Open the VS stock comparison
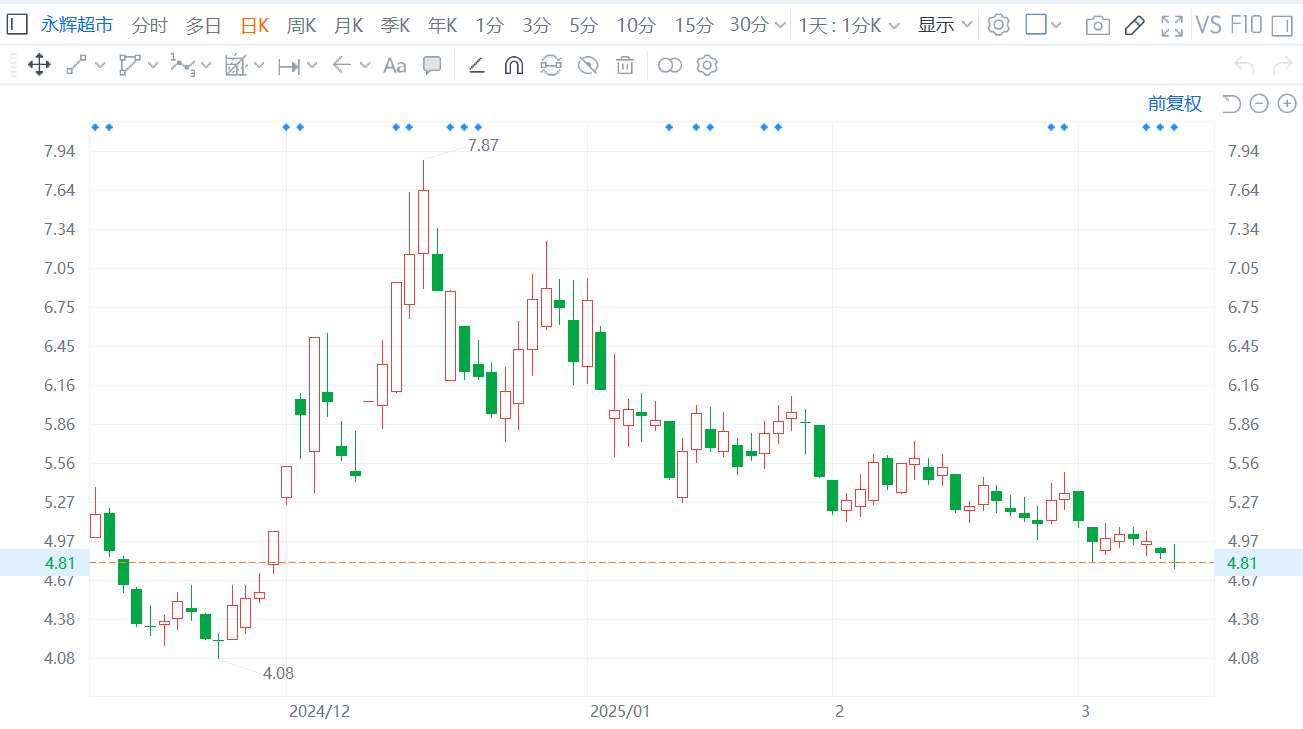Viewport: 1303px width, 729px height. coord(1209,25)
